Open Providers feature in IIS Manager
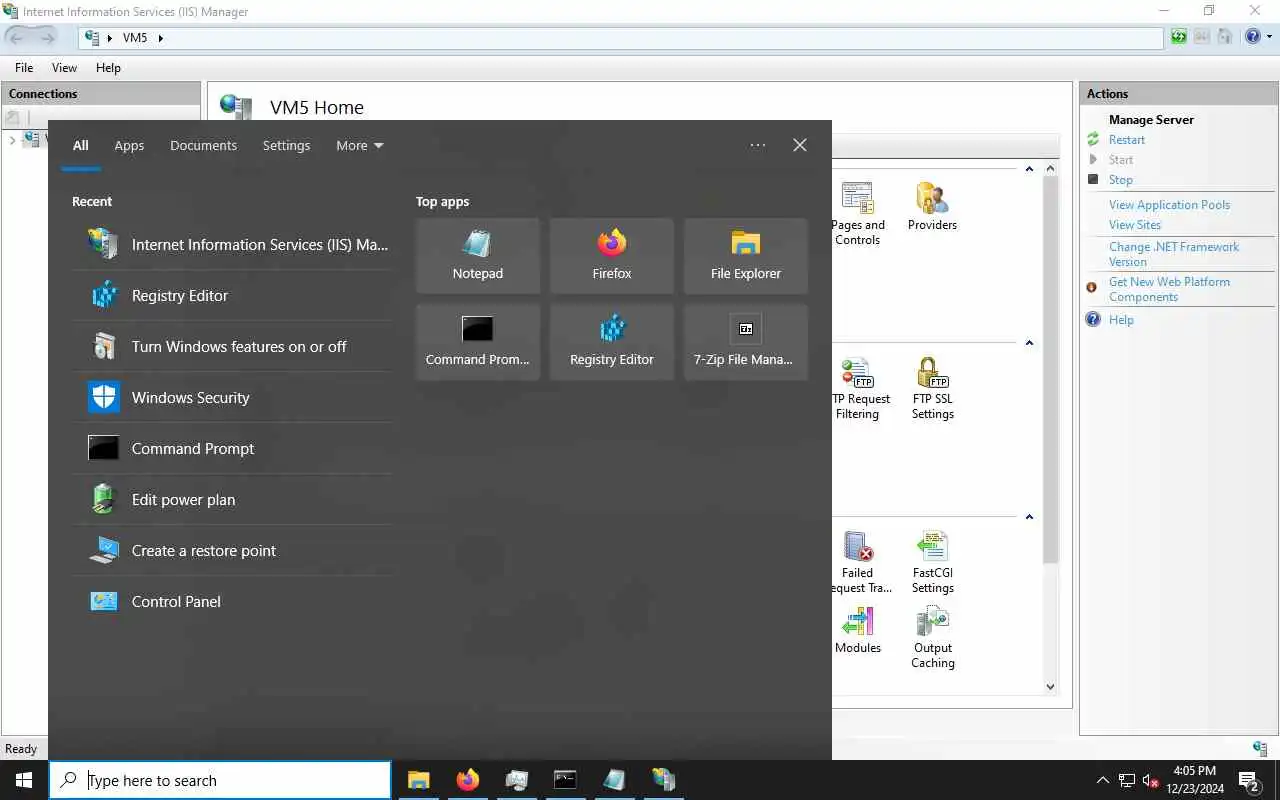The image size is (1280, 800). 932,207
